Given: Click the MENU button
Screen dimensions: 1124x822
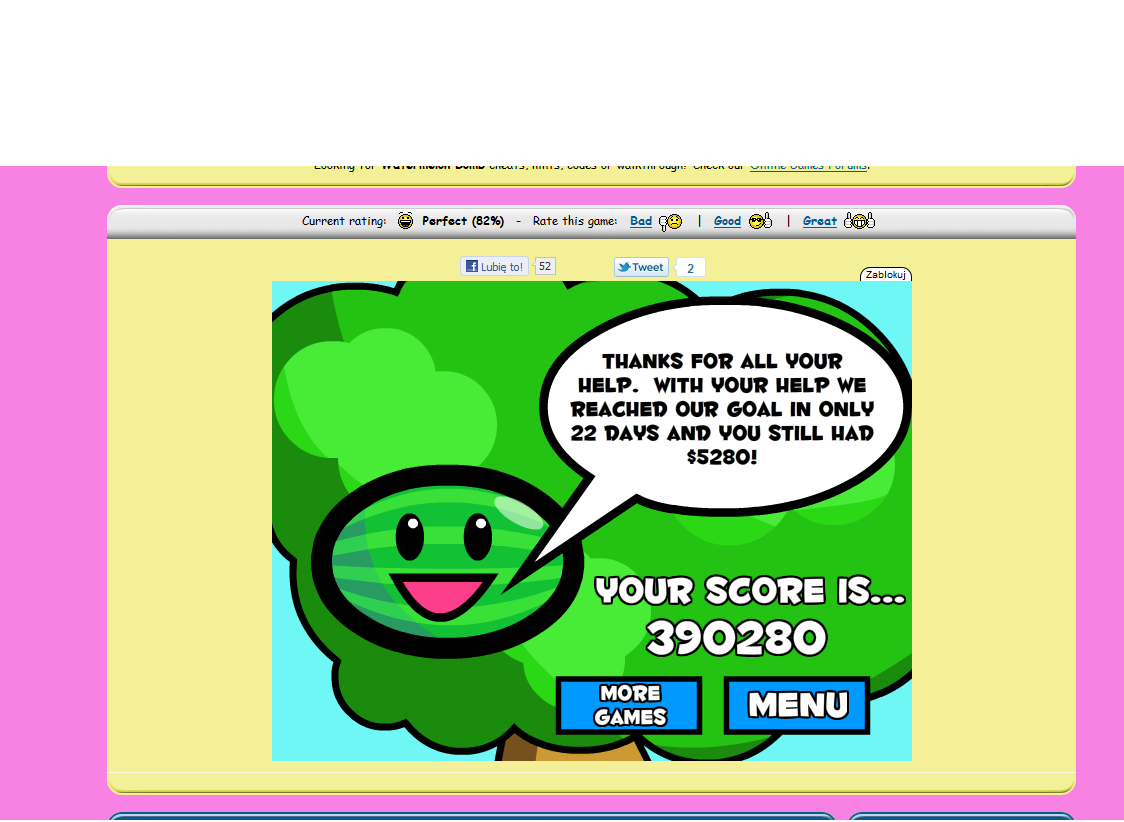Looking at the screenshot, I should pyautogui.click(x=796, y=705).
